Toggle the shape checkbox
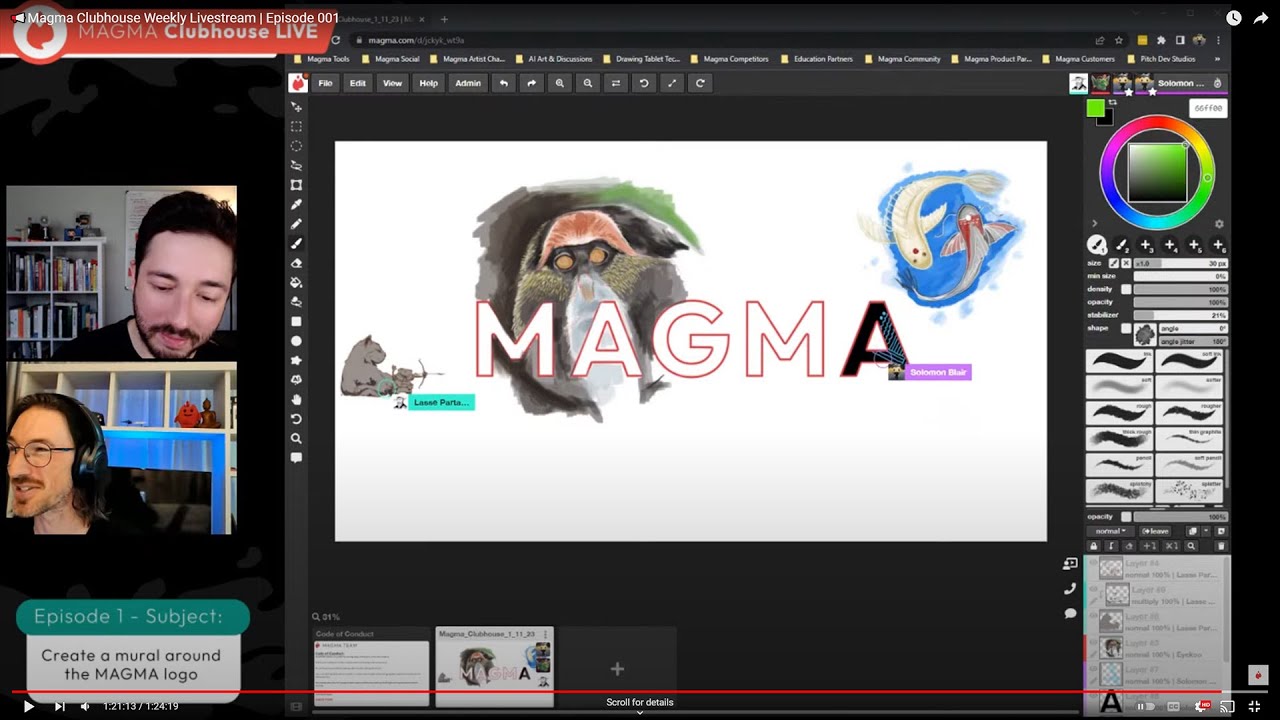This screenshot has height=720, width=1280. click(x=1126, y=328)
